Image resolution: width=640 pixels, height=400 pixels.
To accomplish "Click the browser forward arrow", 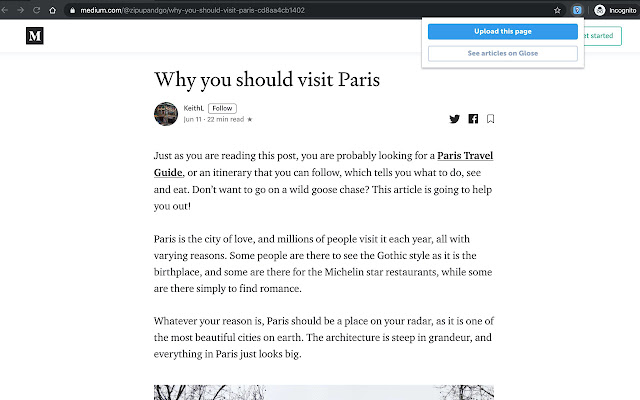I will coord(20,10).
